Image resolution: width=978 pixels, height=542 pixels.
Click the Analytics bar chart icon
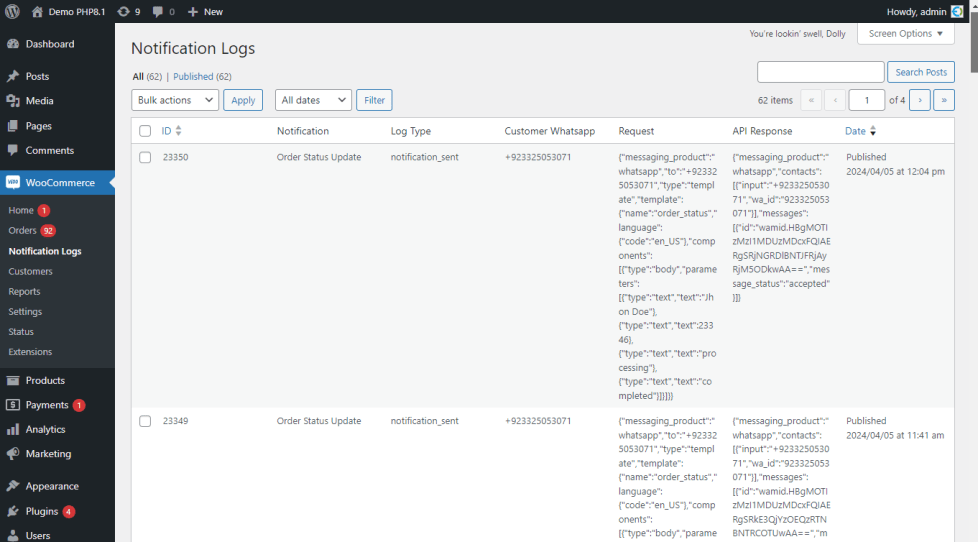(x=13, y=429)
